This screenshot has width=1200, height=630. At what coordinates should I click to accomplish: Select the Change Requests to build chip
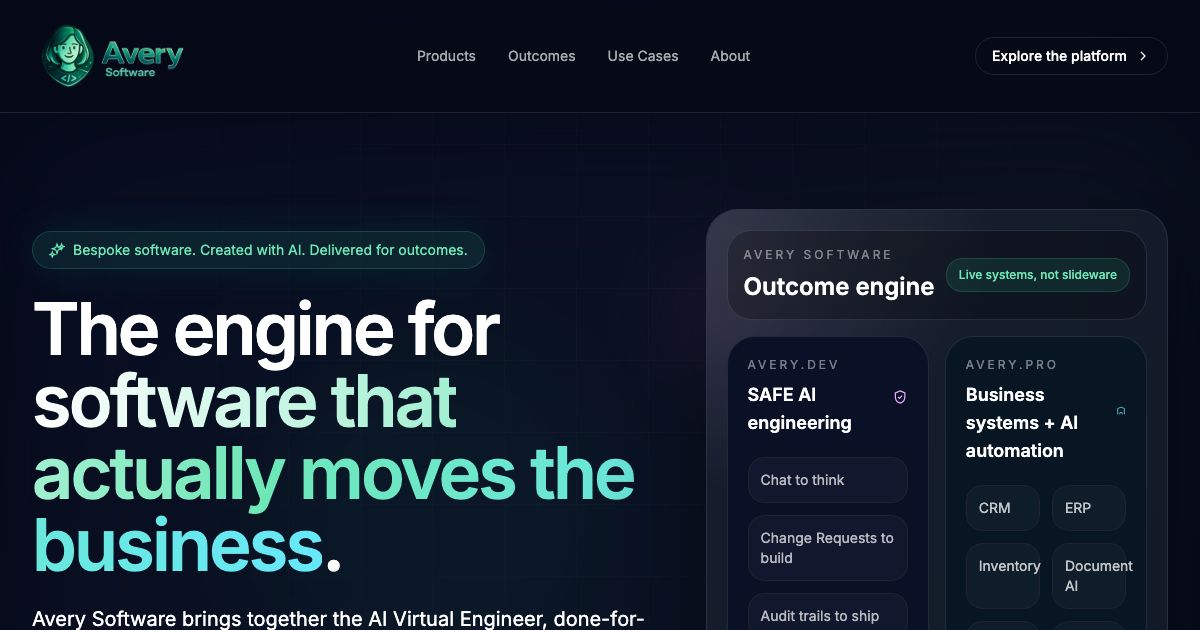tap(827, 548)
